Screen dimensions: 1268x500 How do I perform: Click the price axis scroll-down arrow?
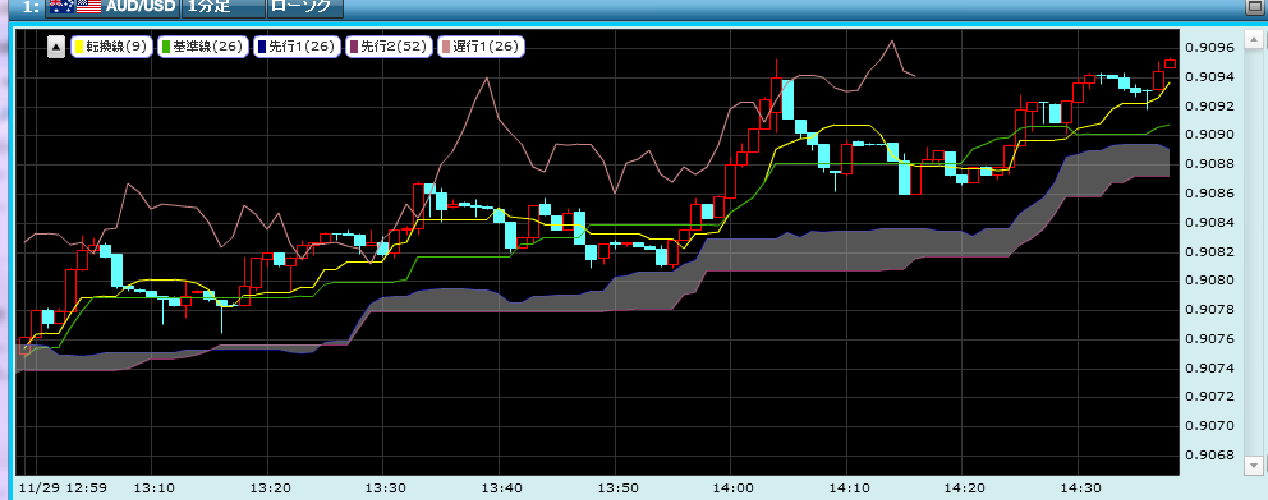point(1254,465)
